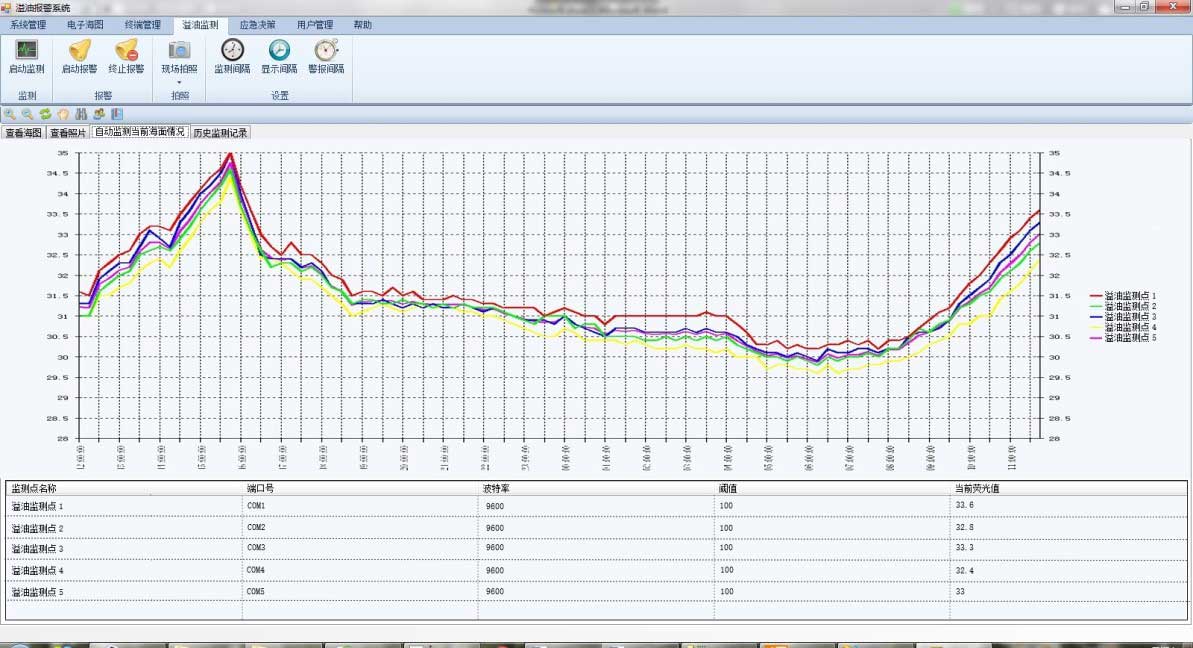Screen dimensions: 1193x648
Task: Open the 警报间隔 alarm interval setting
Action: (326, 50)
